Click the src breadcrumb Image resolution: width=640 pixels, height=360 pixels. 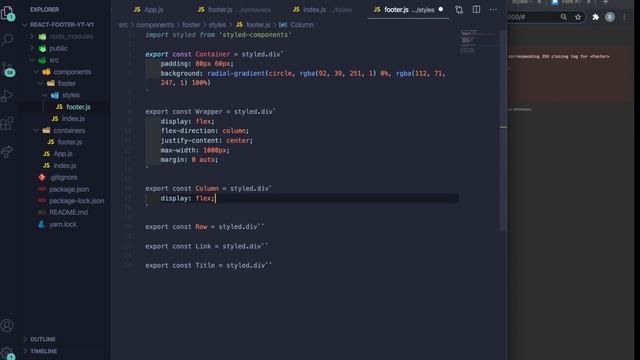click(123, 25)
